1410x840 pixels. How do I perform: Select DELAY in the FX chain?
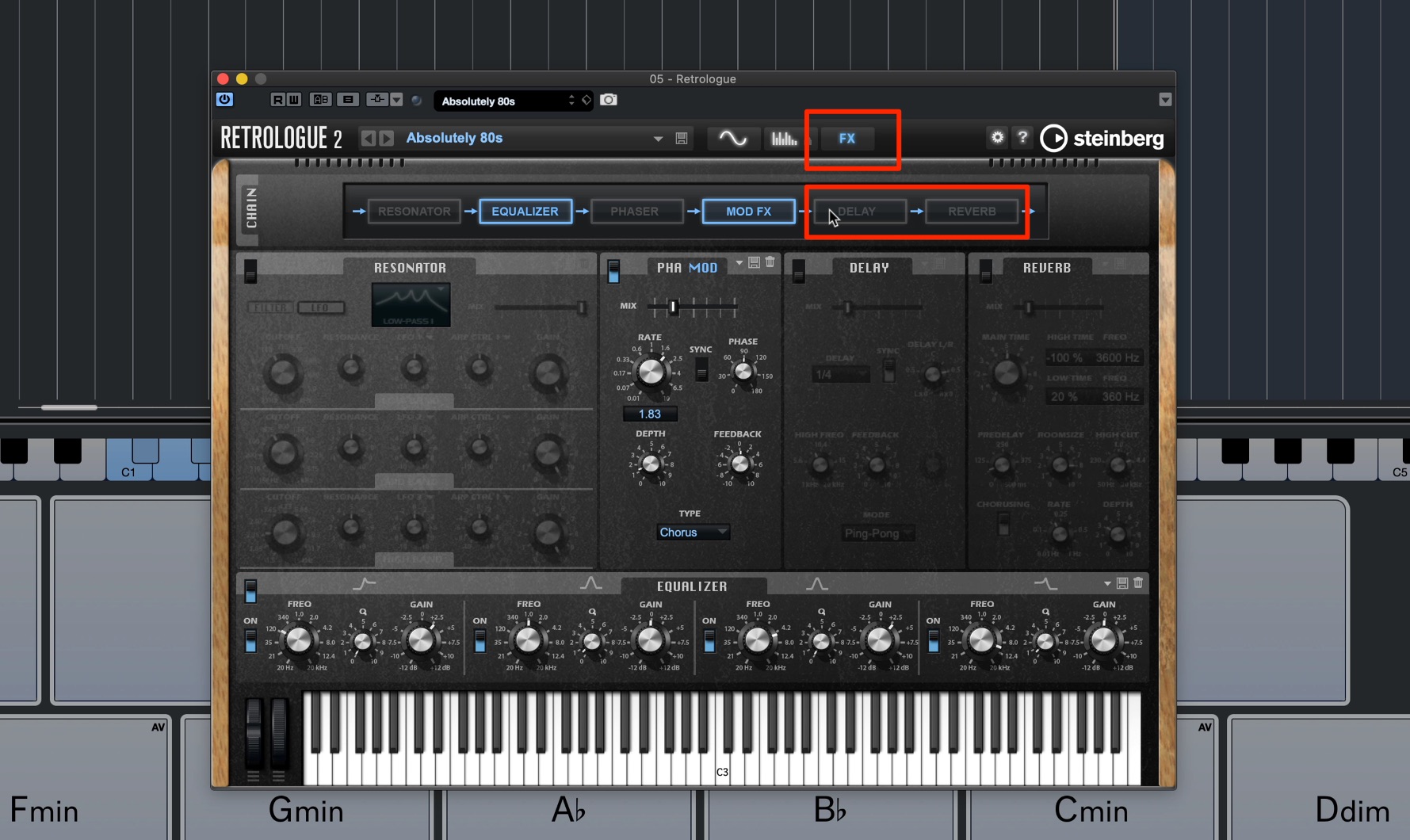[859, 212]
